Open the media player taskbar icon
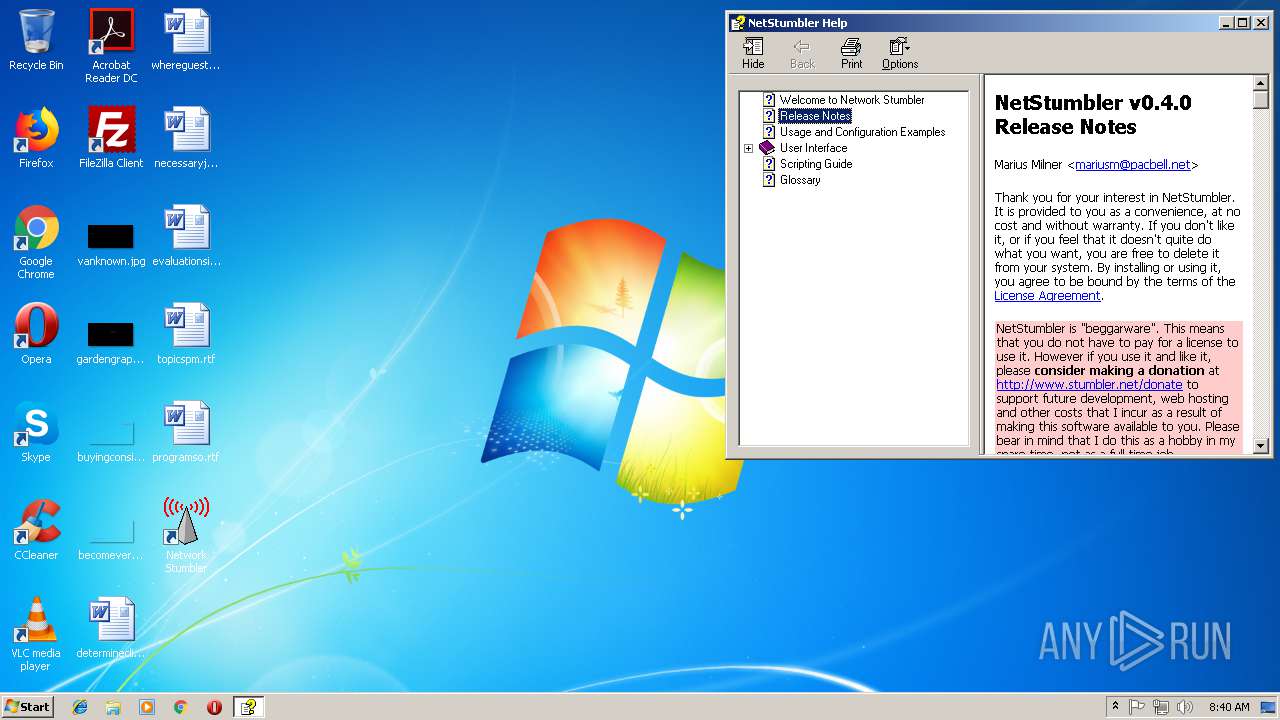 (147, 707)
